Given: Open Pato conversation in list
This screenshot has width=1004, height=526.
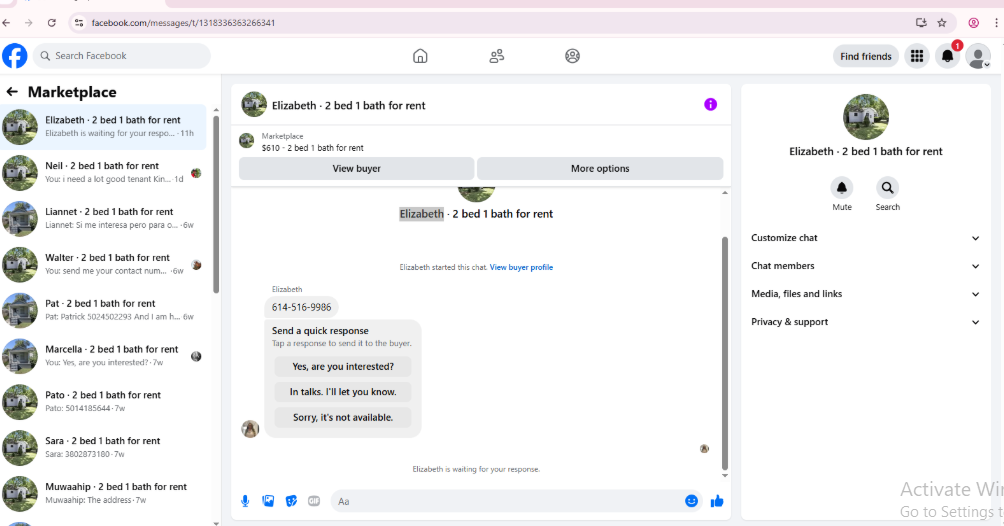Looking at the screenshot, I should pyautogui.click(x=104, y=402).
